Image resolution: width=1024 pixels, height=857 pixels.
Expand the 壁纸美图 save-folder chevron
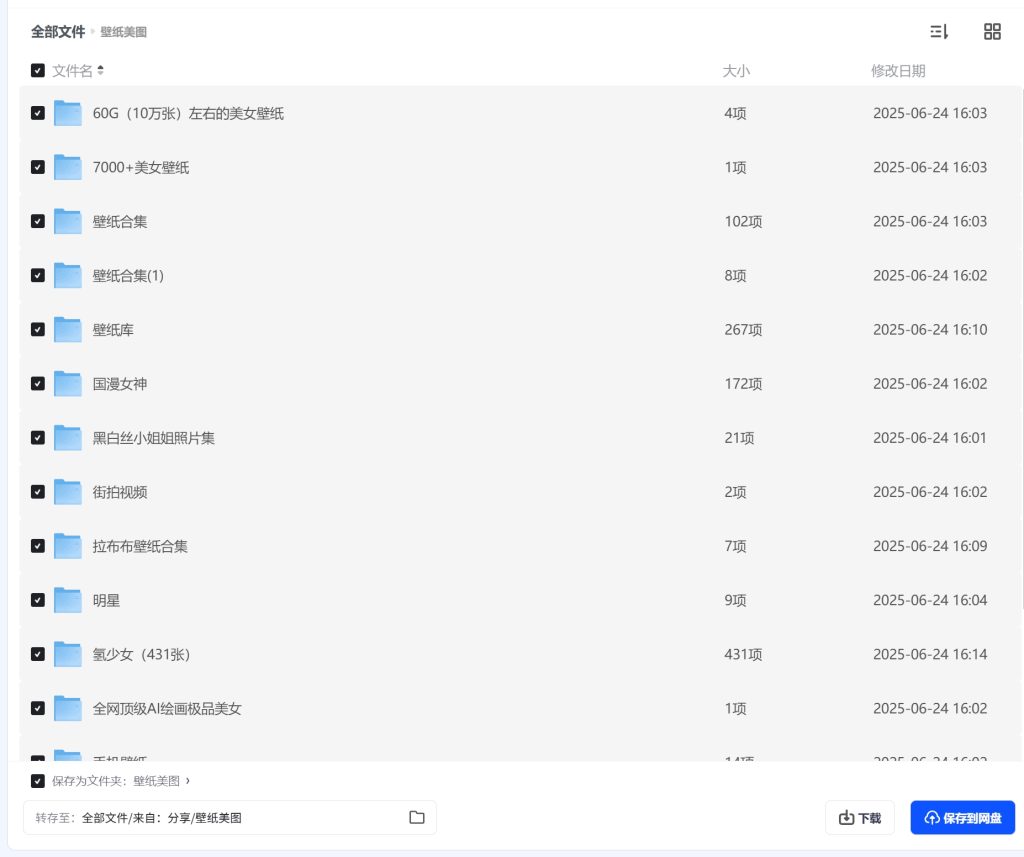pyautogui.click(x=187, y=781)
